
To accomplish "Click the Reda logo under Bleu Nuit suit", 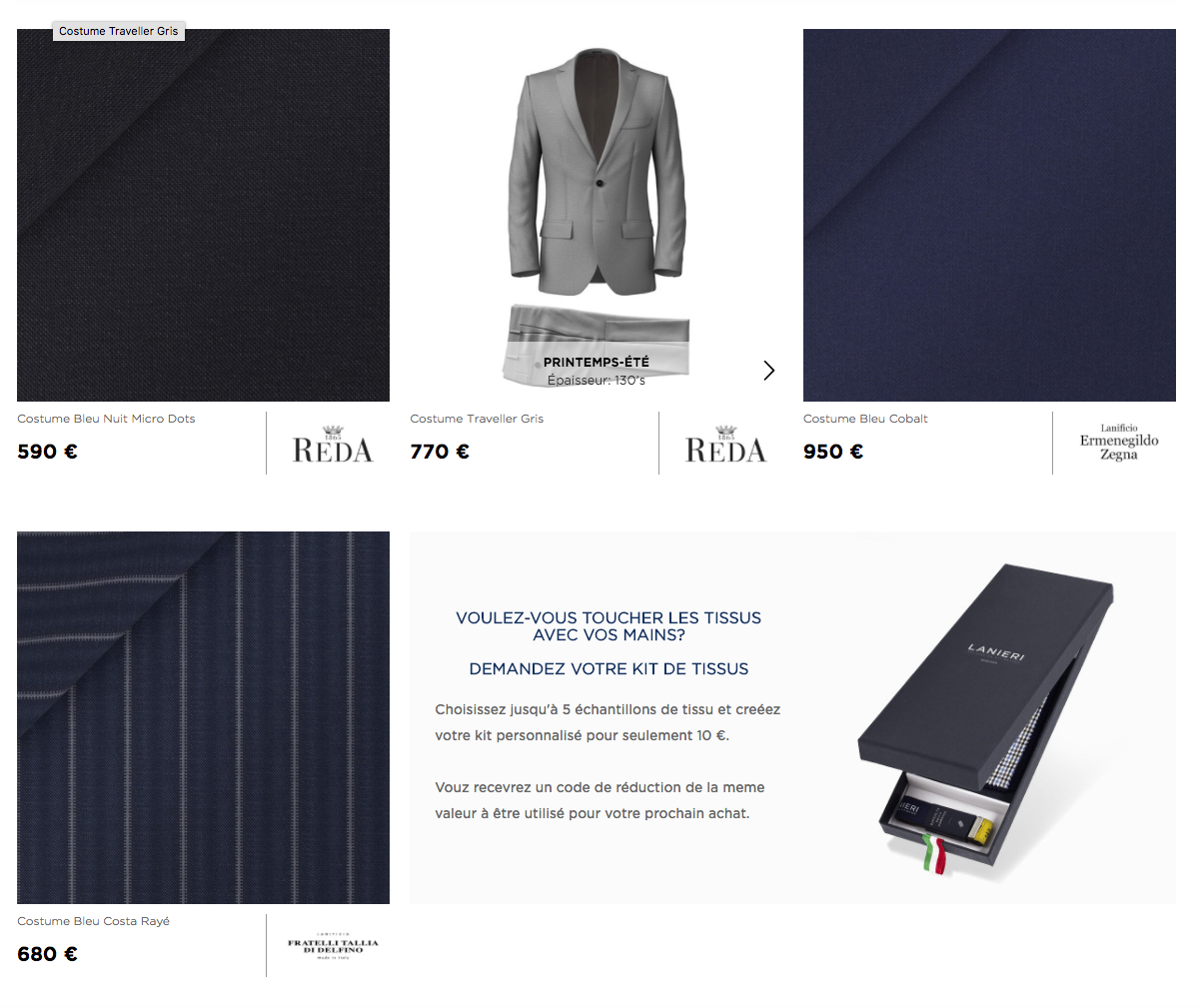I will click(333, 444).
